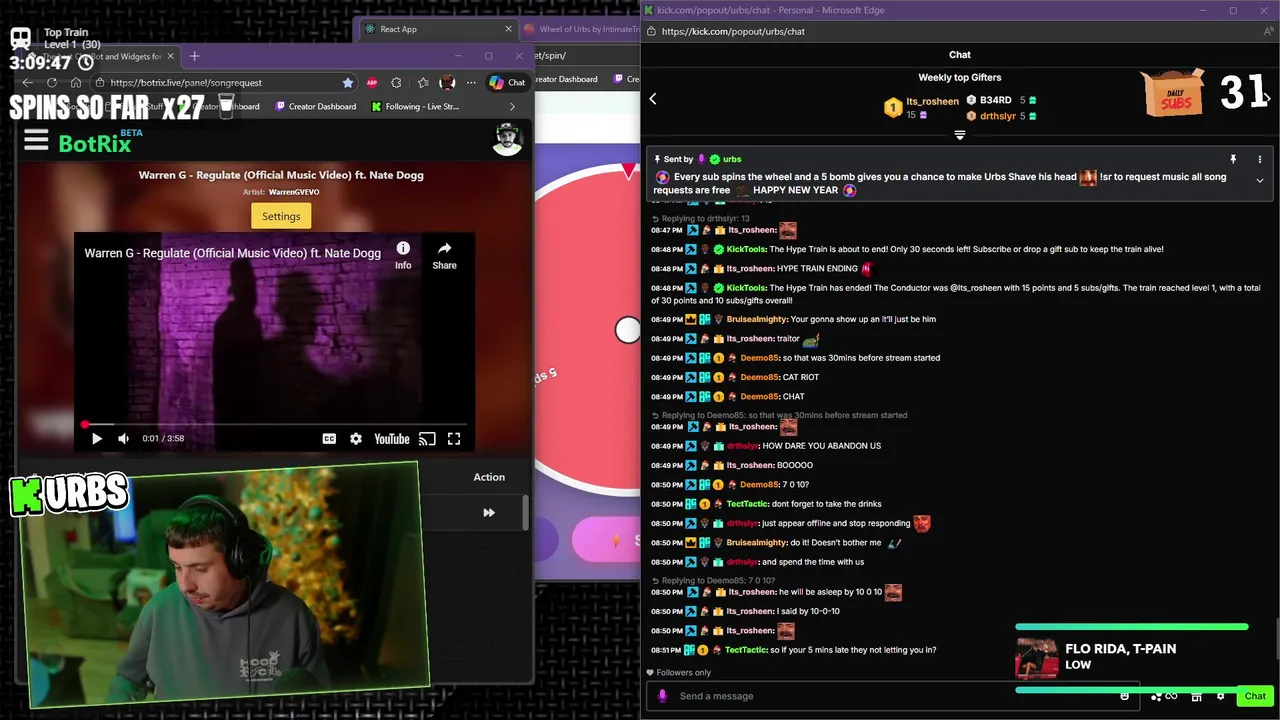Open the BotRix user profile avatar
1280x720 pixels.
(x=508, y=141)
